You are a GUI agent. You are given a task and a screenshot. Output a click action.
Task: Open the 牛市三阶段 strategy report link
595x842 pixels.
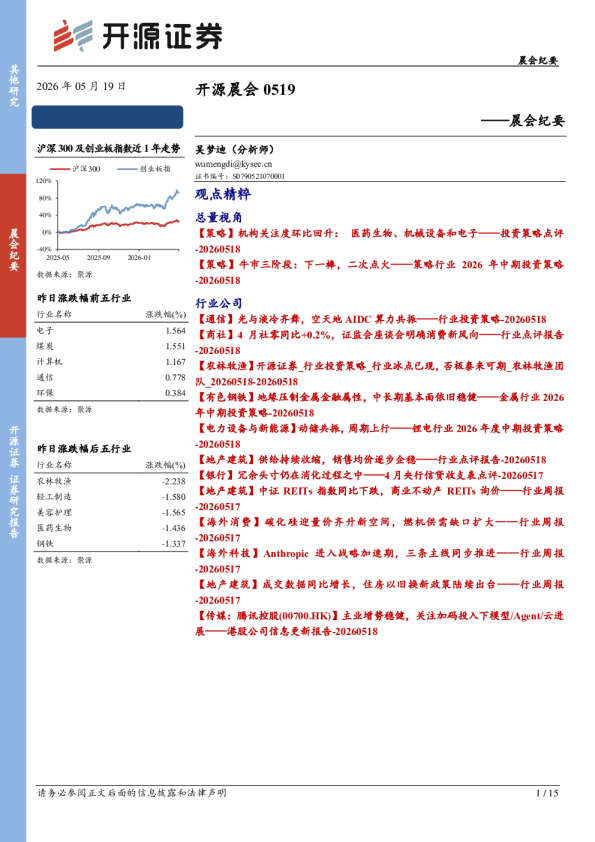(380, 272)
